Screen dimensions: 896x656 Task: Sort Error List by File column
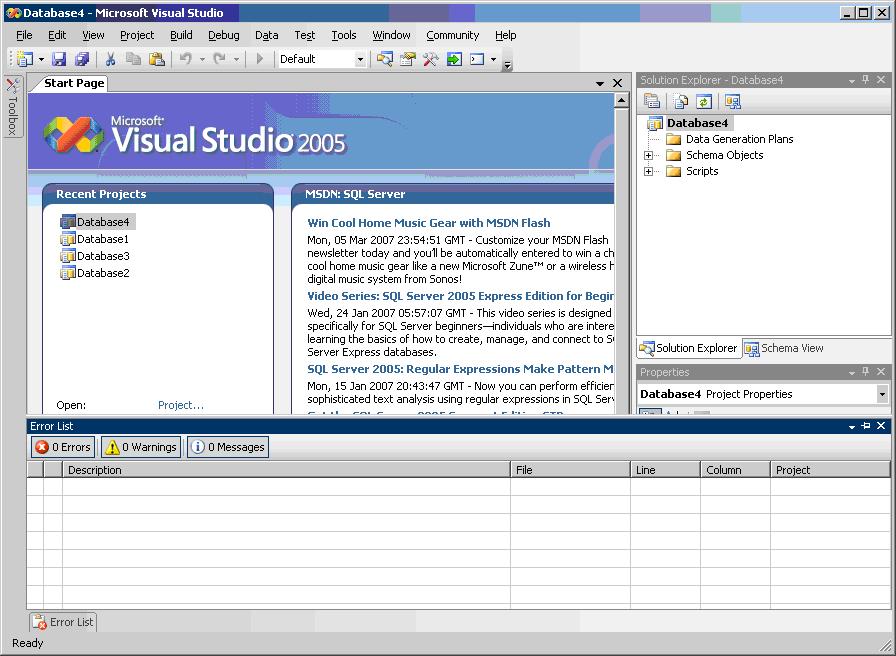[x=570, y=470]
